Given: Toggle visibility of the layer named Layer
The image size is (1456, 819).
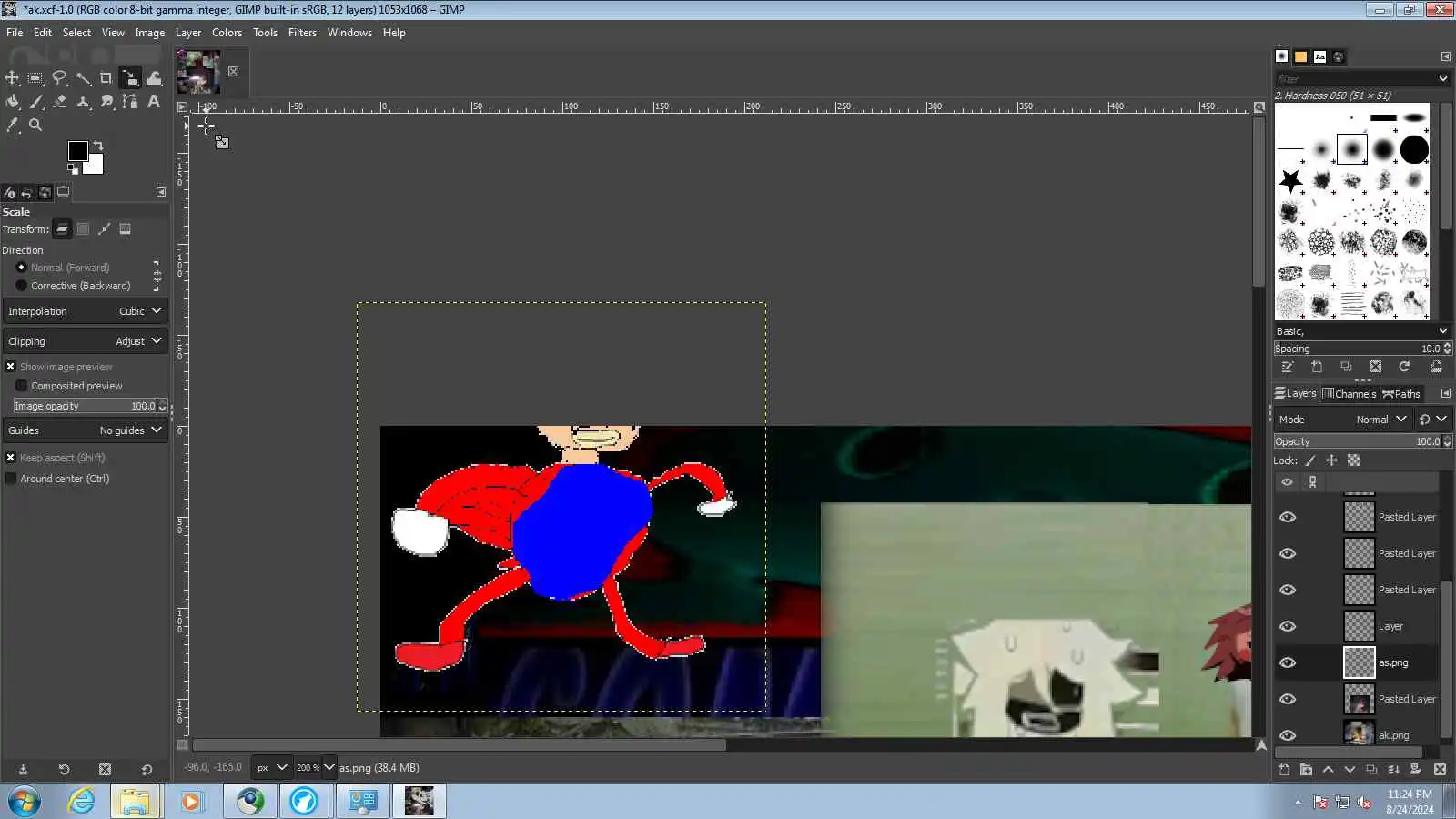Looking at the screenshot, I should (x=1288, y=626).
